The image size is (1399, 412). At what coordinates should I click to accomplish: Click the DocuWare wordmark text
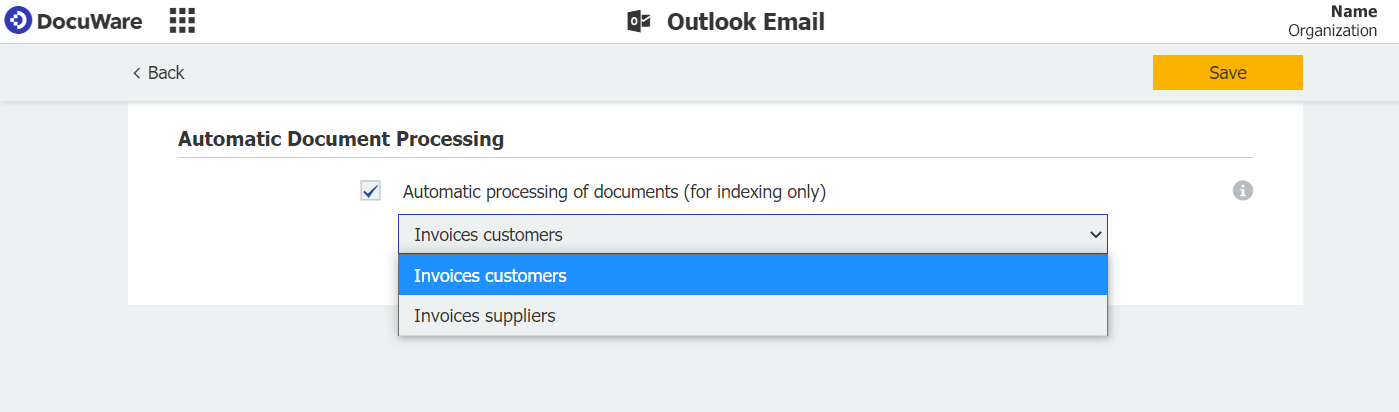click(90, 21)
